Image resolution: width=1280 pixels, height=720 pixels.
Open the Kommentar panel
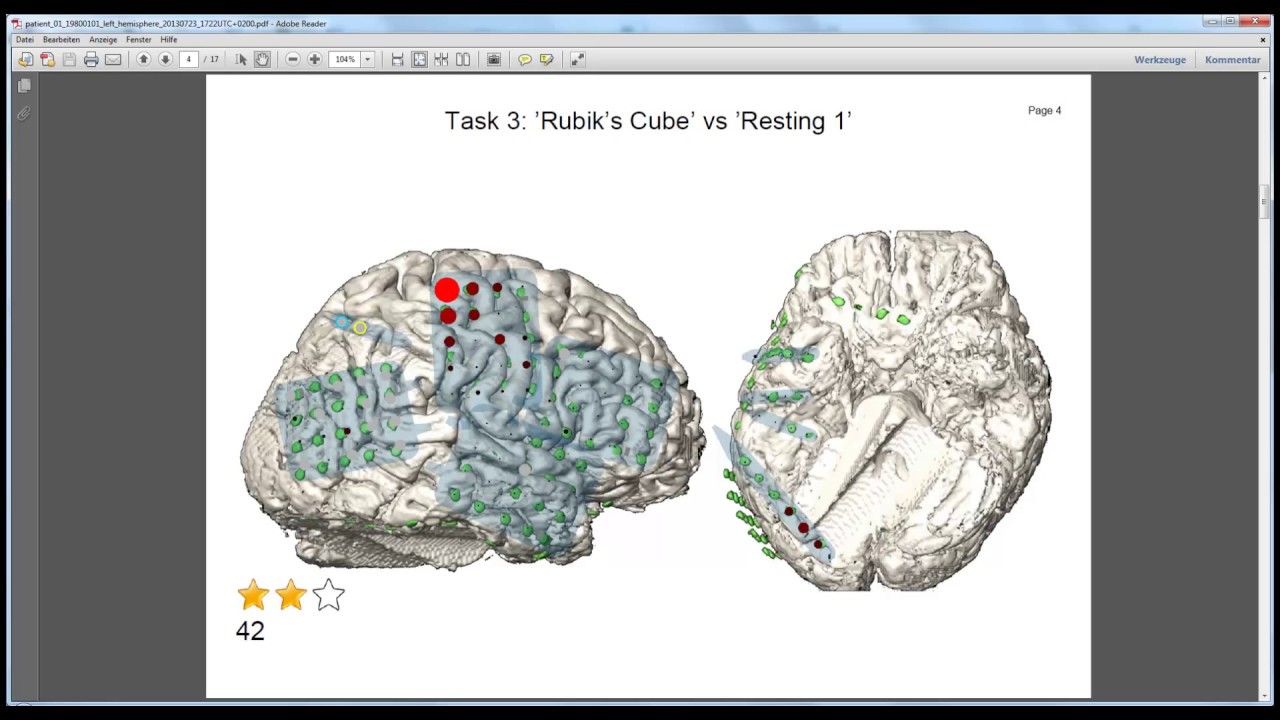(x=1233, y=60)
